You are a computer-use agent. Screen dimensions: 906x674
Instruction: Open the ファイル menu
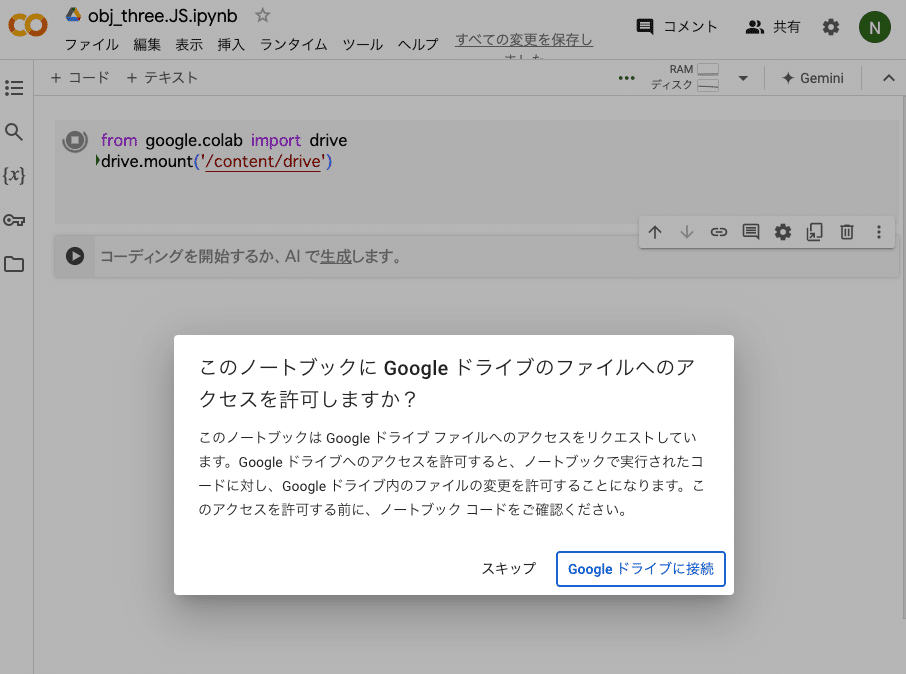click(92, 45)
